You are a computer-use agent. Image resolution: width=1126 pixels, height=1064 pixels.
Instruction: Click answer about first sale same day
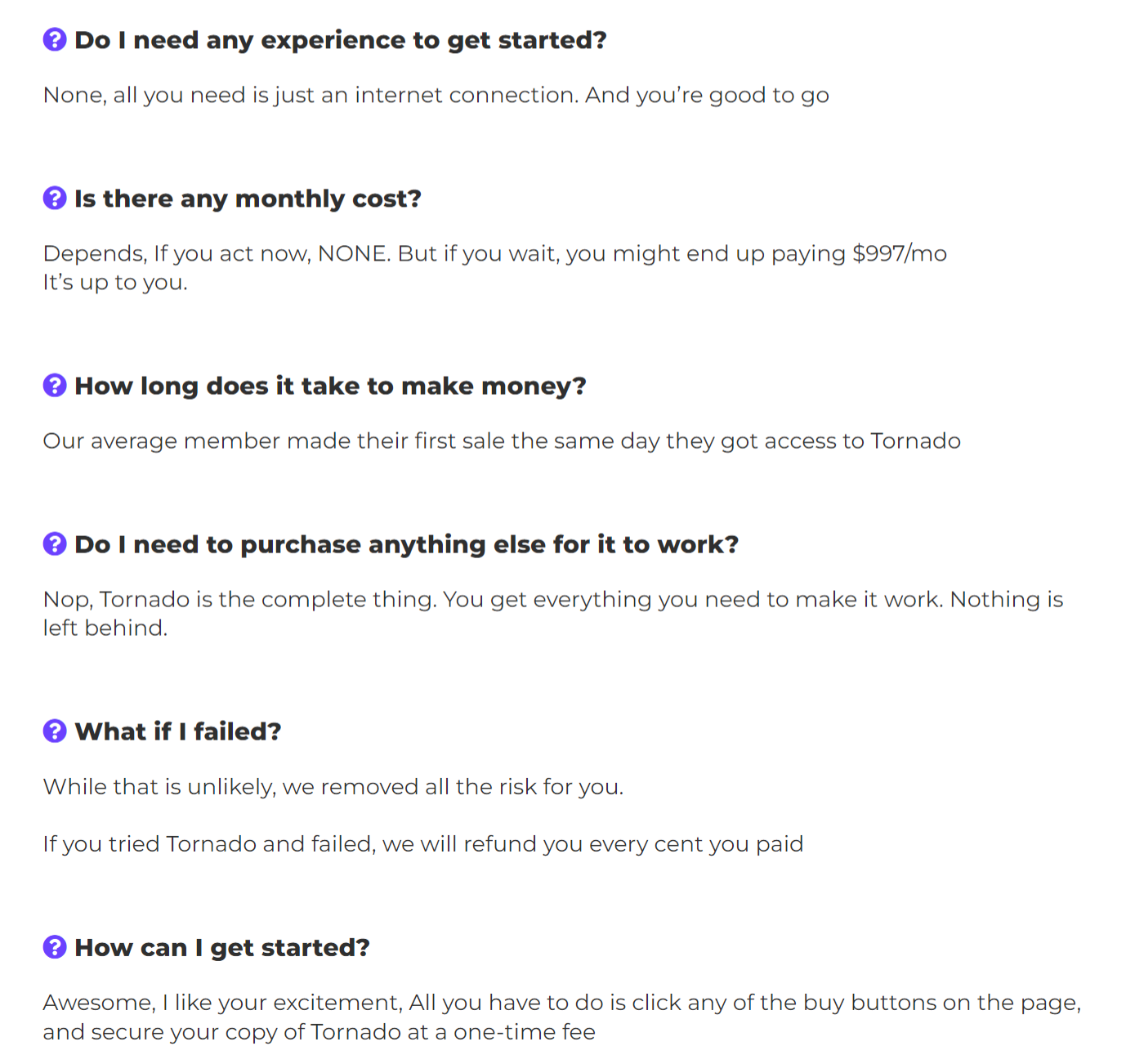pos(501,441)
